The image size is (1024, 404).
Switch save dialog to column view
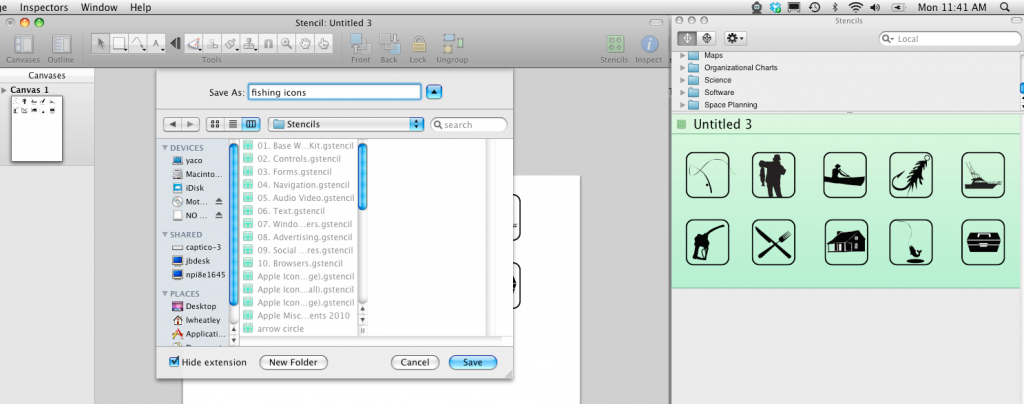pos(251,124)
